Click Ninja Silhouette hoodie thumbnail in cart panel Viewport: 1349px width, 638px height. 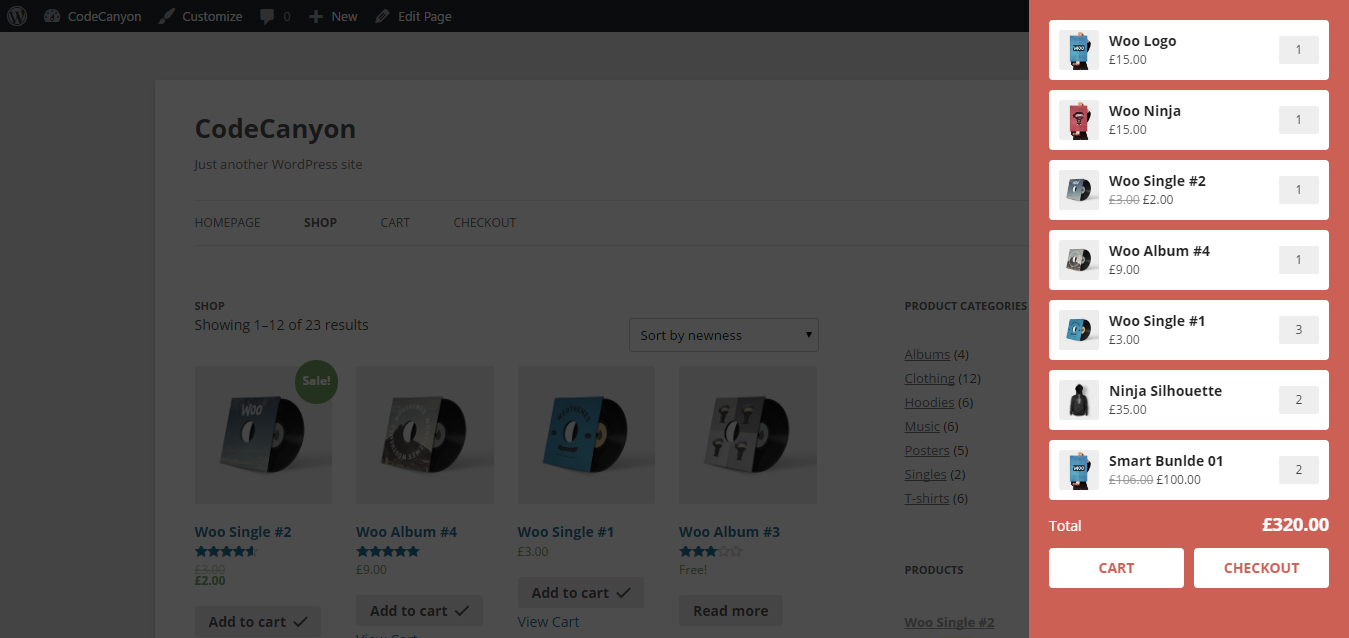[x=1079, y=400]
